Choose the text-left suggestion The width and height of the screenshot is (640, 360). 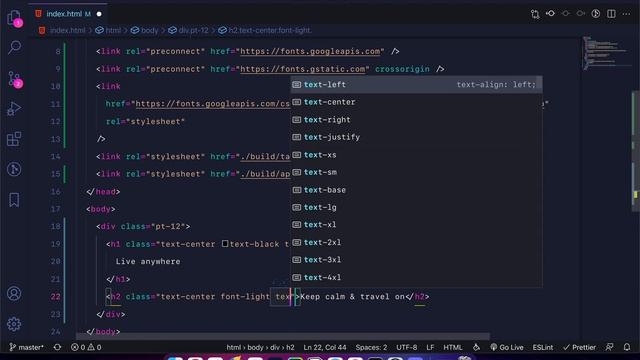point(416,84)
